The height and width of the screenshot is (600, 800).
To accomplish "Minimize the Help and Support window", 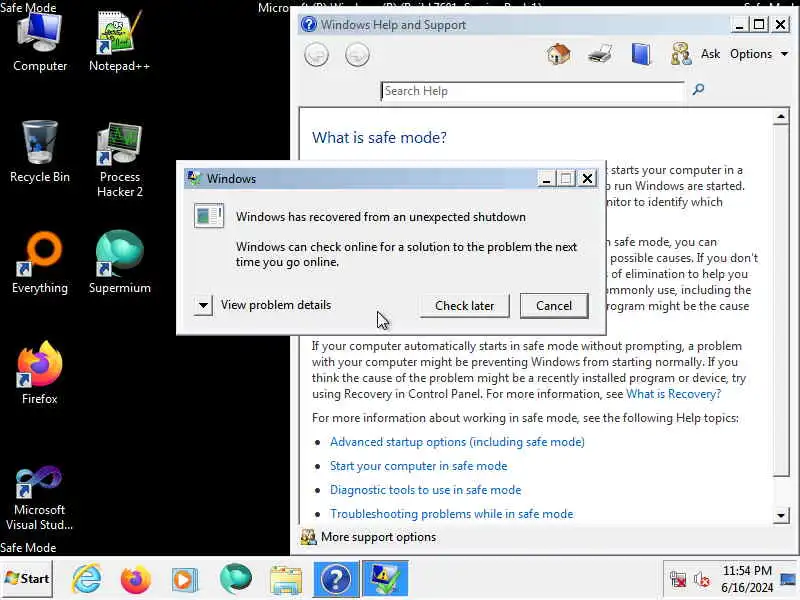I will tap(739, 24).
